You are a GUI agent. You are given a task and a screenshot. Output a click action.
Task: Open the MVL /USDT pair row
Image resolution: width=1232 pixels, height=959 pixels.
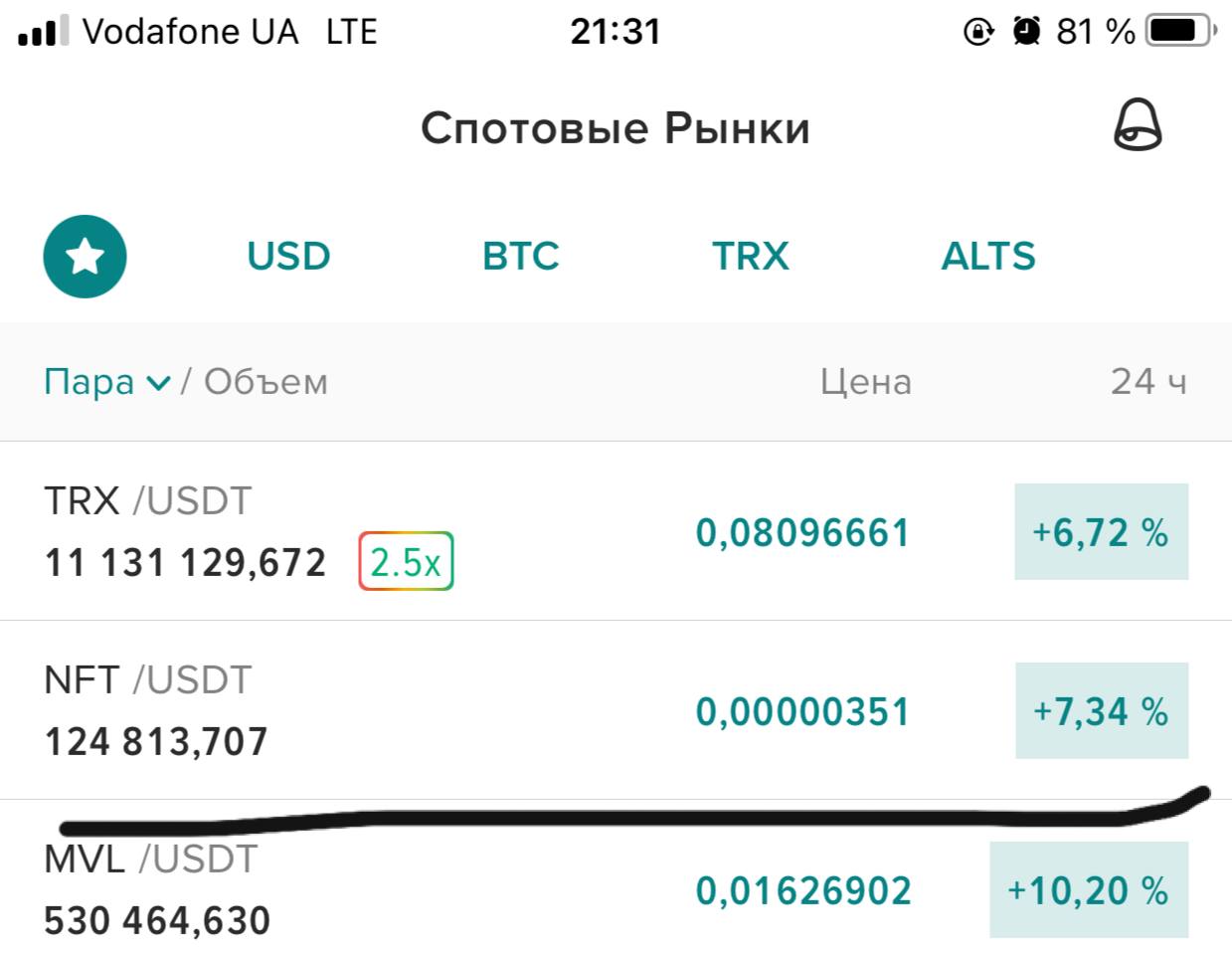click(x=616, y=879)
